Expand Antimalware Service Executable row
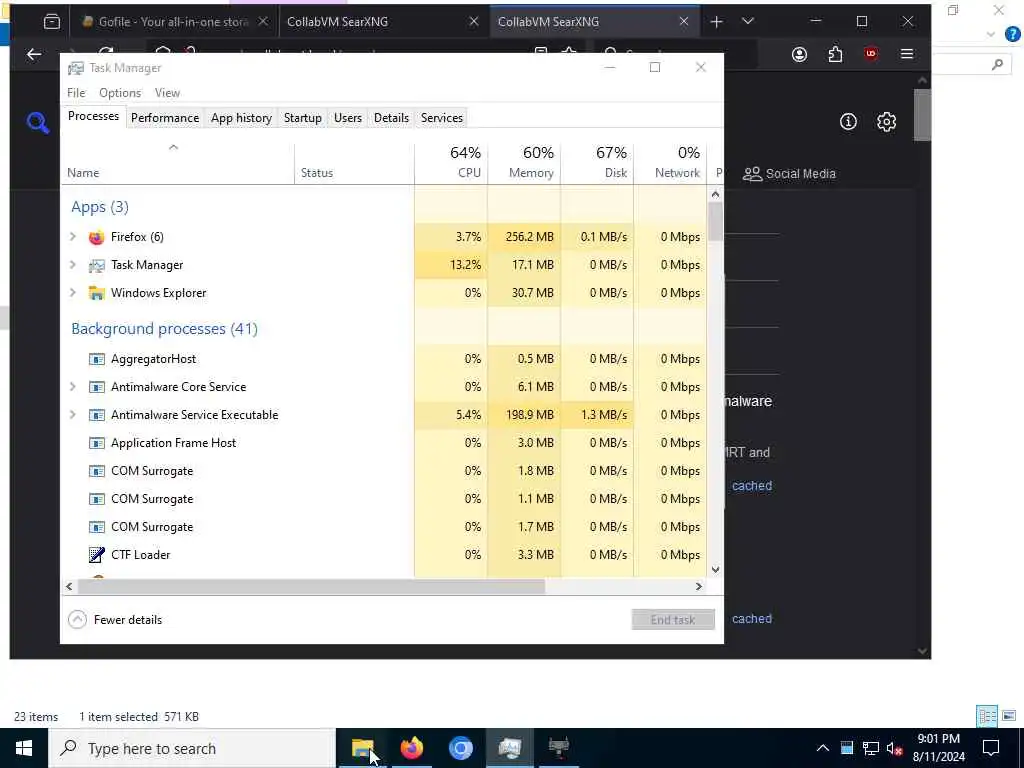The image size is (1024, 768). 73,415
